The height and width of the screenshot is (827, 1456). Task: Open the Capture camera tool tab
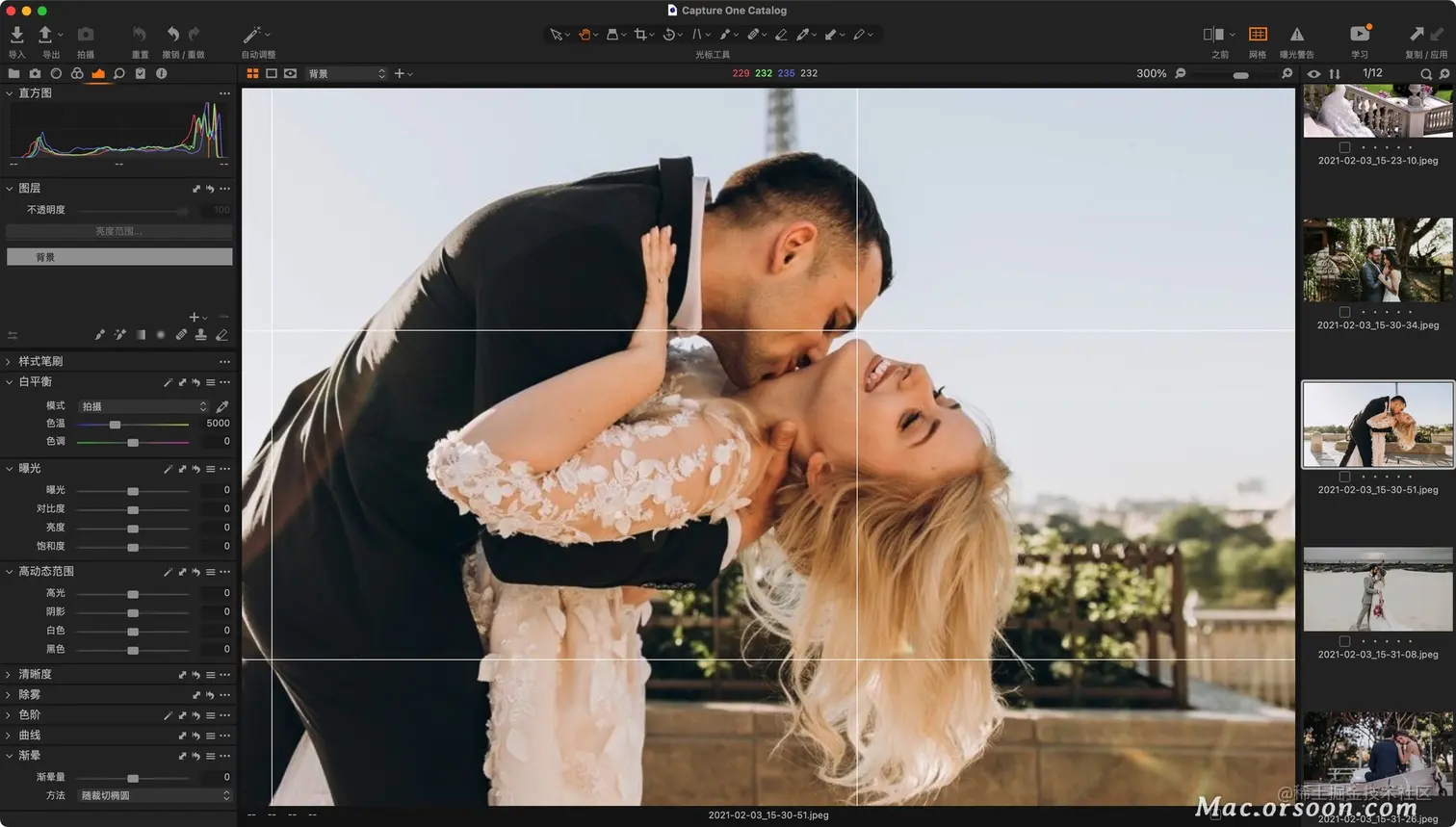35,73
